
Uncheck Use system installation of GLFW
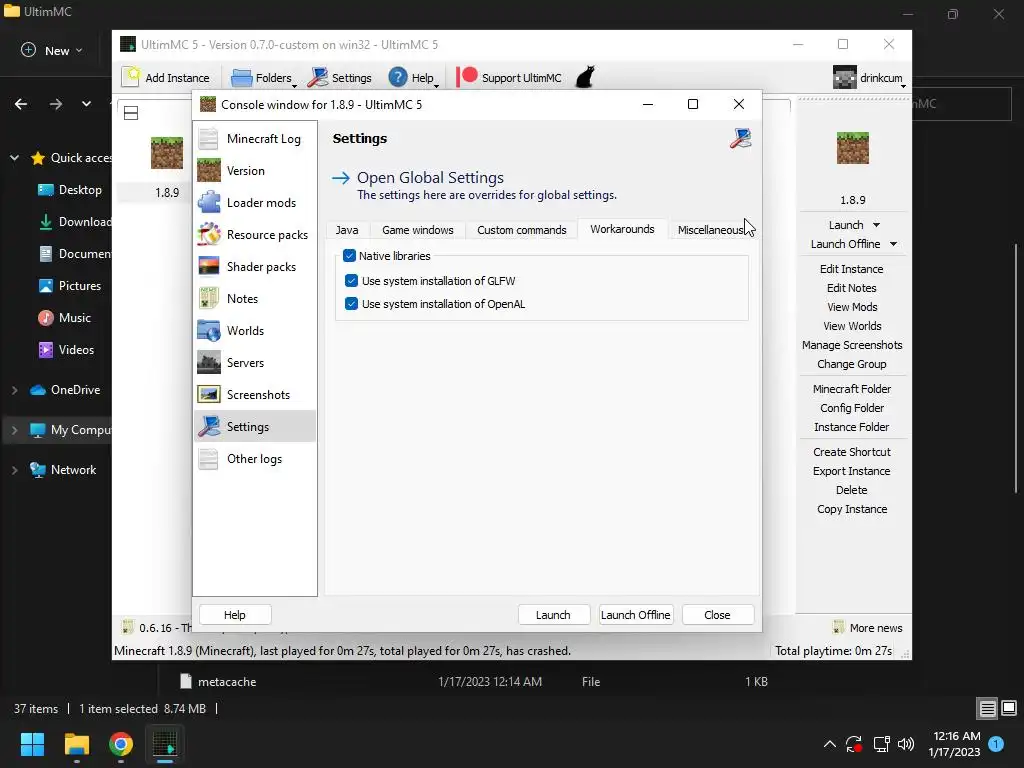351,281
